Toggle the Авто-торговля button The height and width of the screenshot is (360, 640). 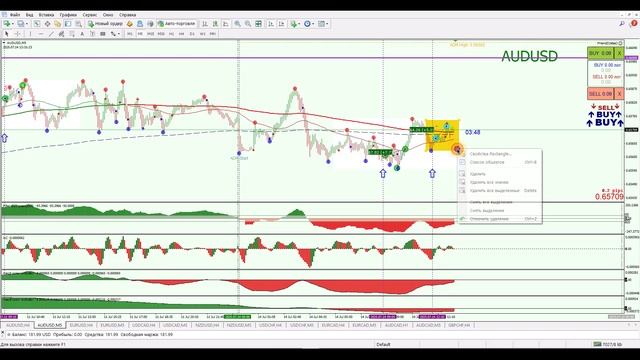177,24
